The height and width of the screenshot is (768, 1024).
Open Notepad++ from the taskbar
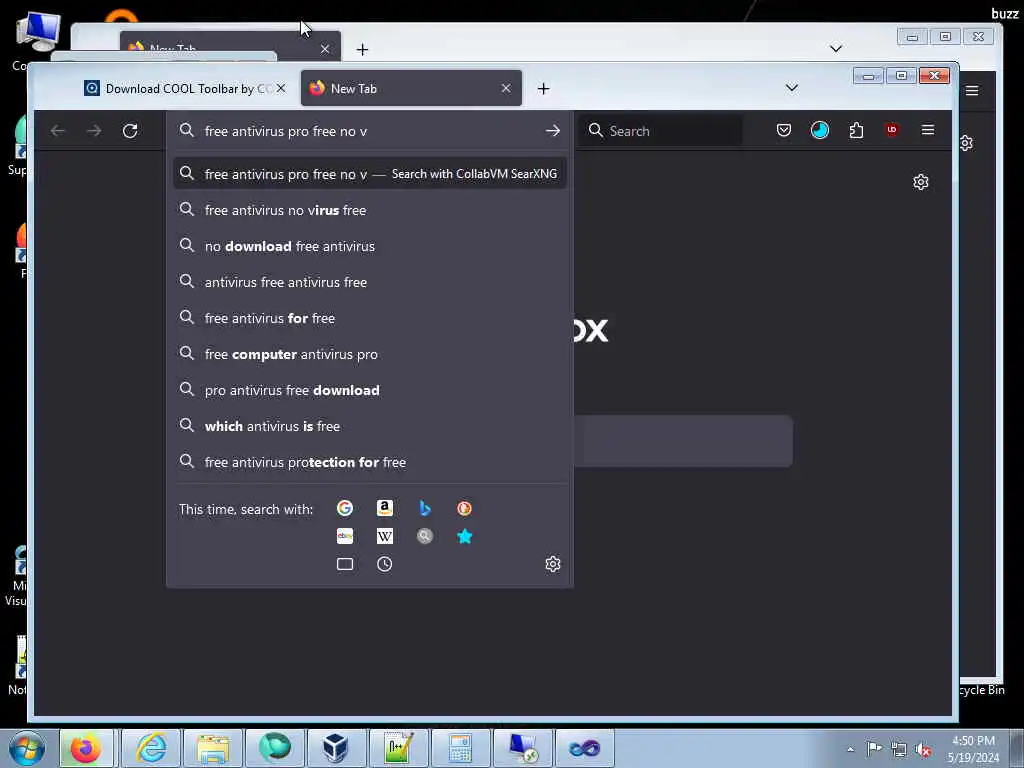tap(398, 748)
